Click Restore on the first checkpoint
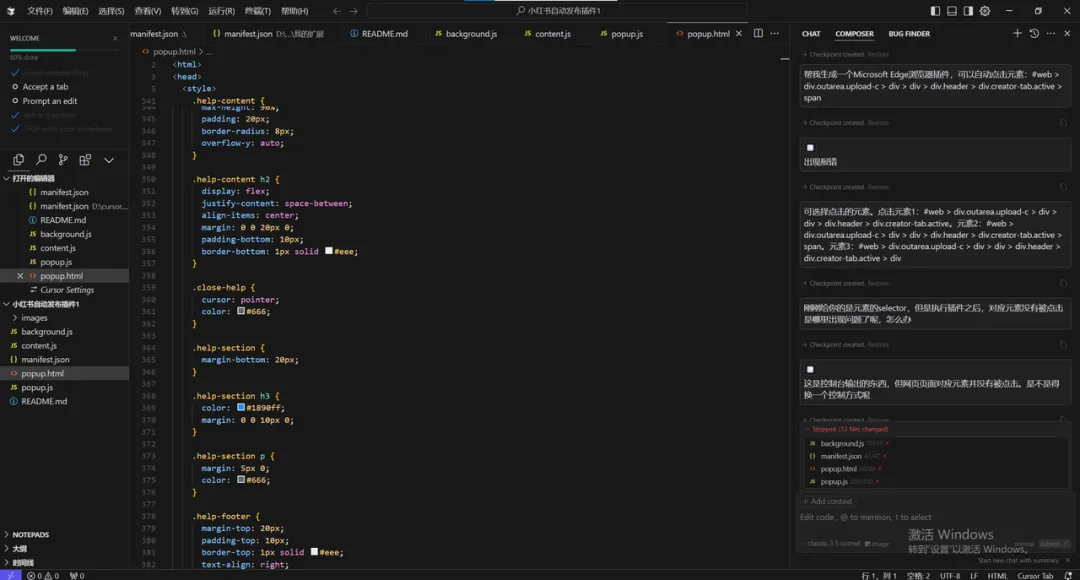The image size is (1080, 580). point(878,54)
